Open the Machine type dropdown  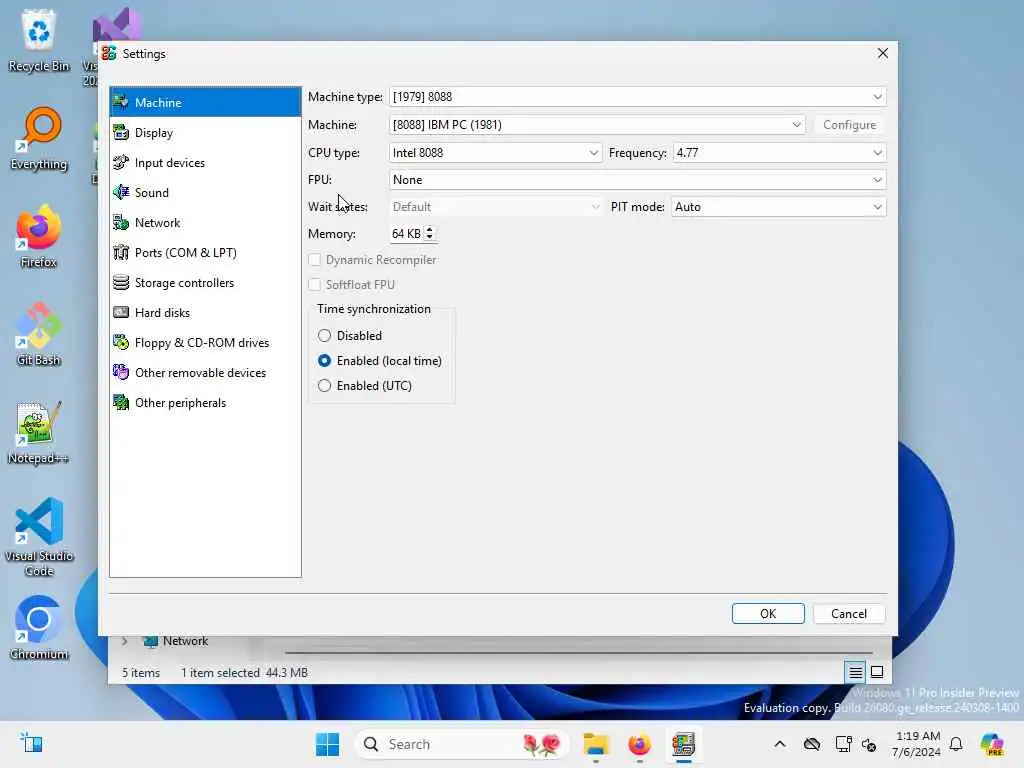click(x=637, y=97)
